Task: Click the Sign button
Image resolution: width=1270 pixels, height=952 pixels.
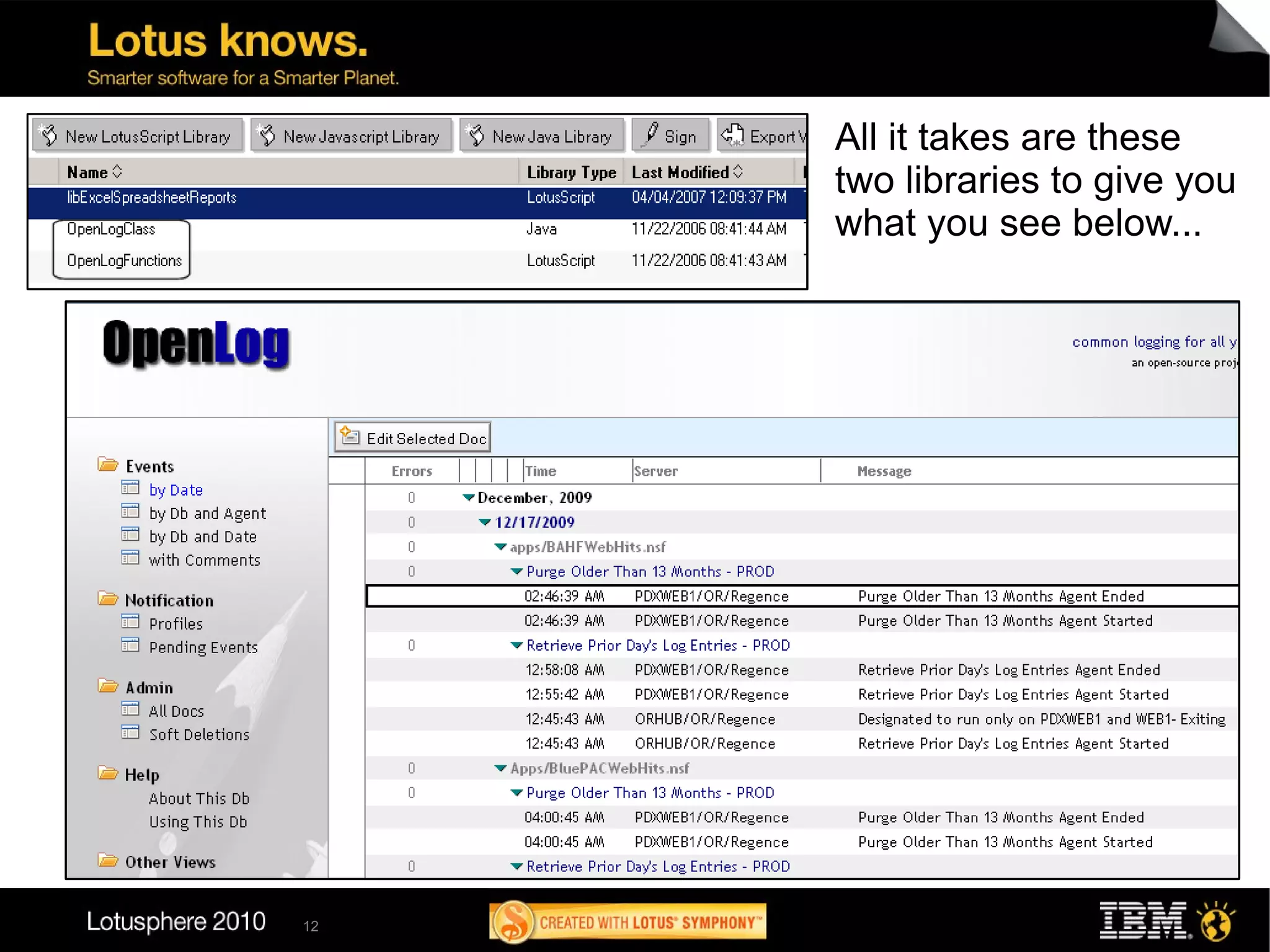Action: [x=670, y=136]
